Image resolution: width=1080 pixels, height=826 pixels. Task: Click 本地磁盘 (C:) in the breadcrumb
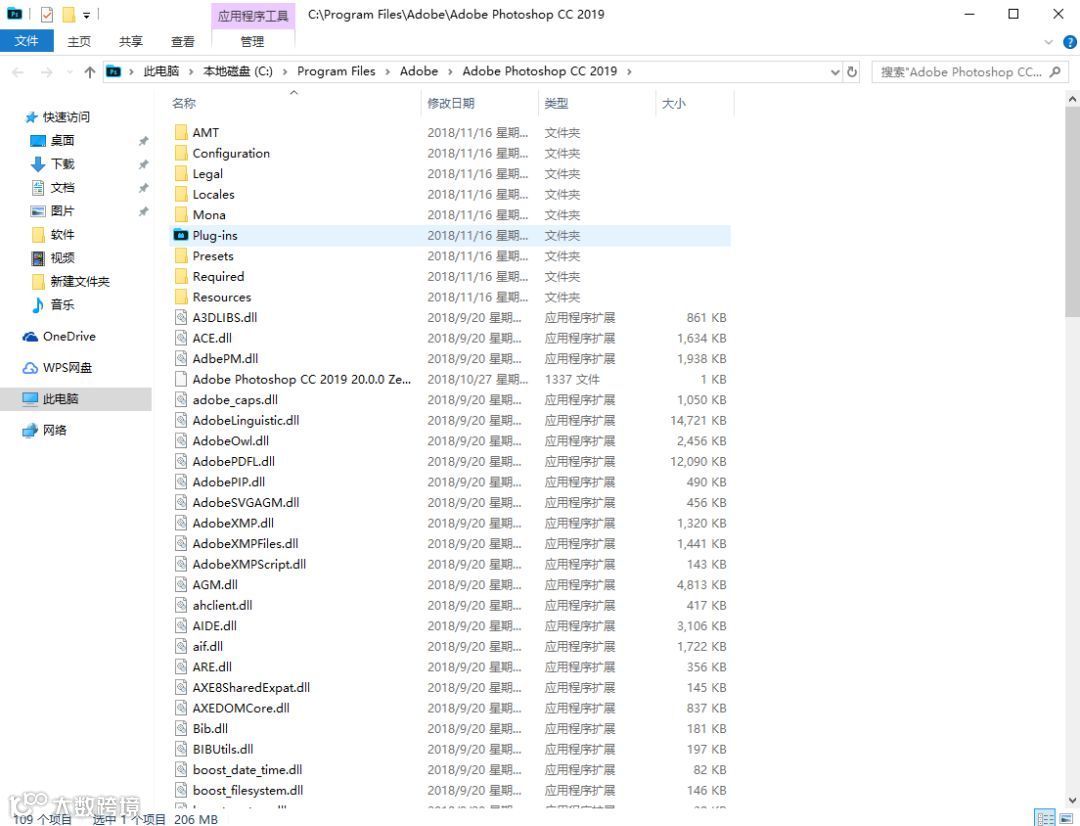(x=238, y=71)
